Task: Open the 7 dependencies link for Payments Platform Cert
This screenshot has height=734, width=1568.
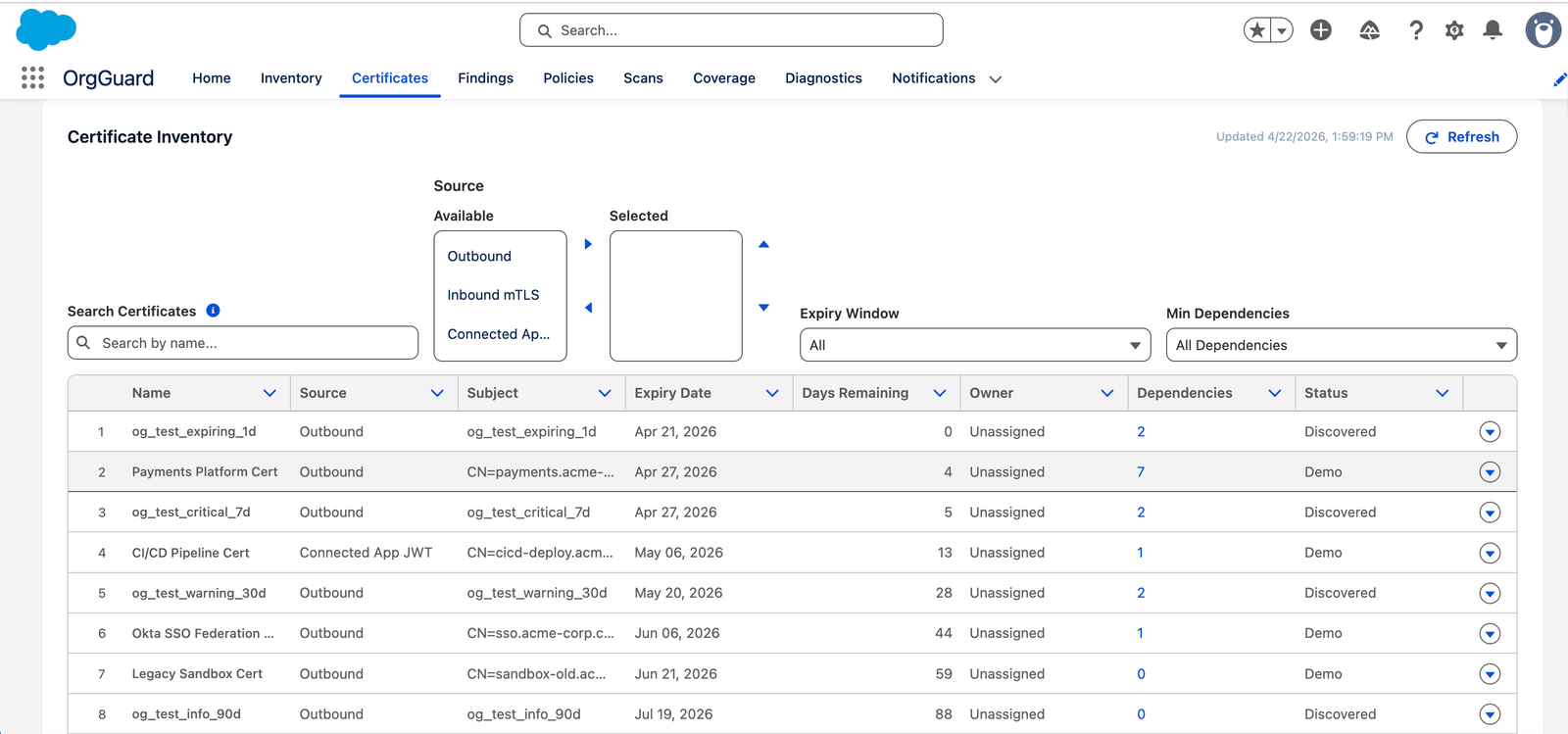Action: (1141, 472)
